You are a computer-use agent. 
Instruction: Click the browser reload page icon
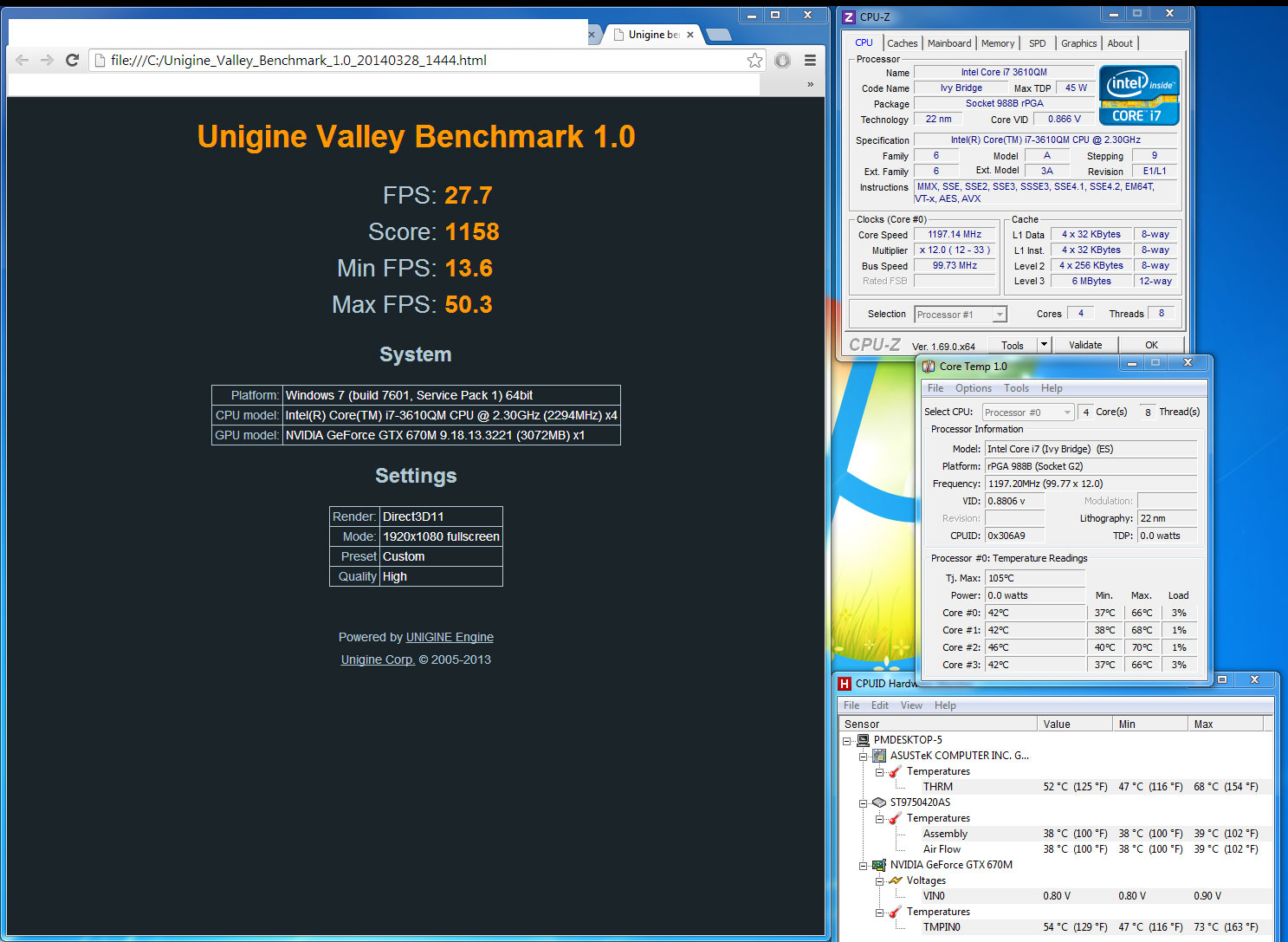tap(73, 60)
